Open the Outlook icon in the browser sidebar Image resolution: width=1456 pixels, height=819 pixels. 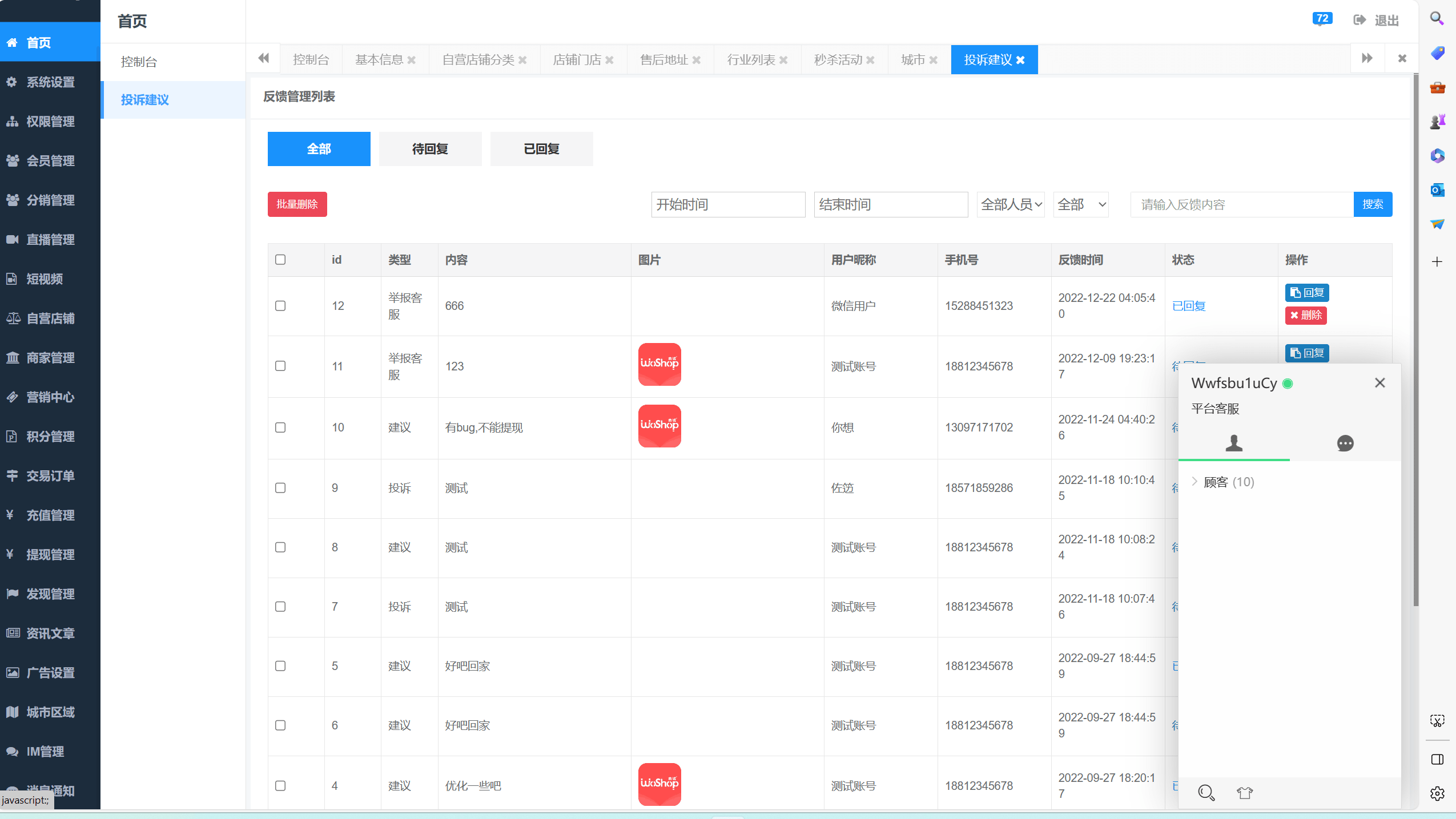[x=1437, y=189]
